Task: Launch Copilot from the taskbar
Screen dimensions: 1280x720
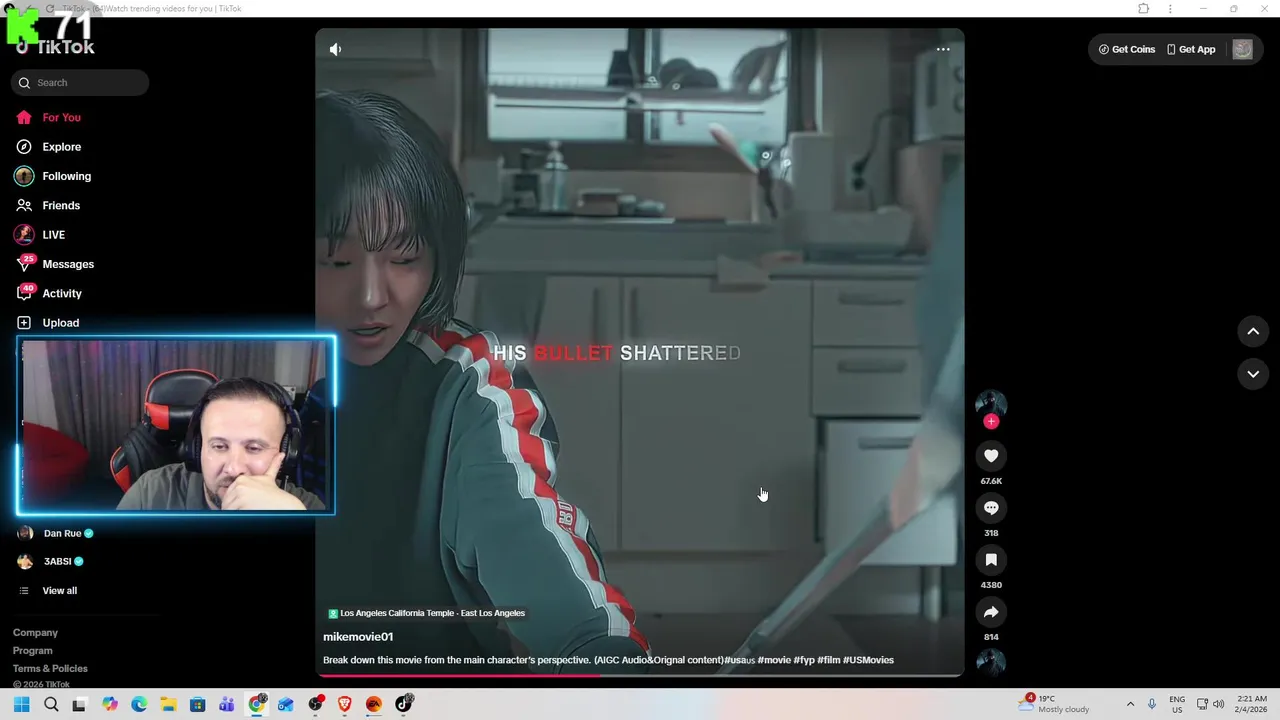Action: [110, 704]
